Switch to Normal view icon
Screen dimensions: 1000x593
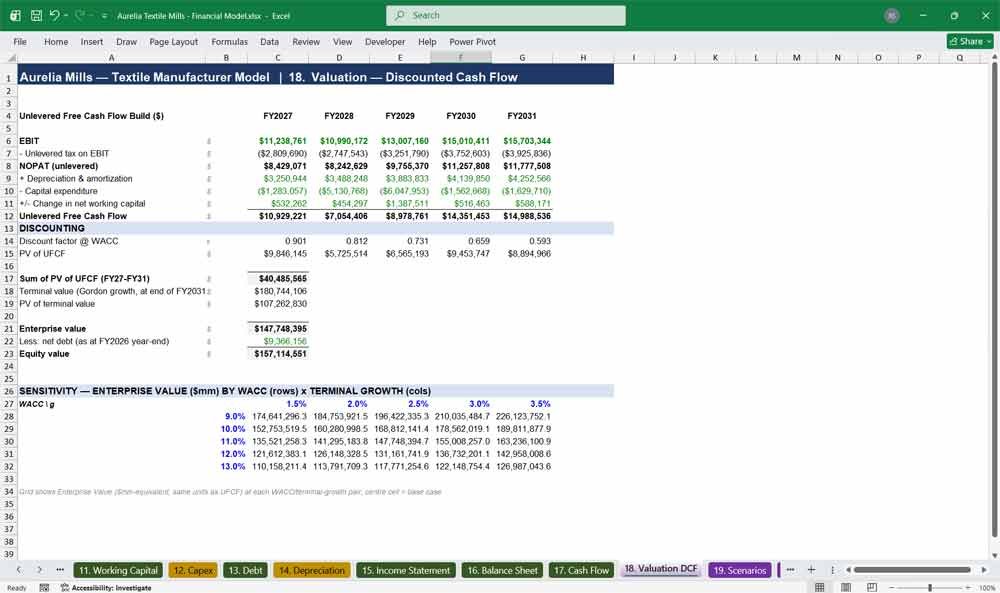coord(820,587)
